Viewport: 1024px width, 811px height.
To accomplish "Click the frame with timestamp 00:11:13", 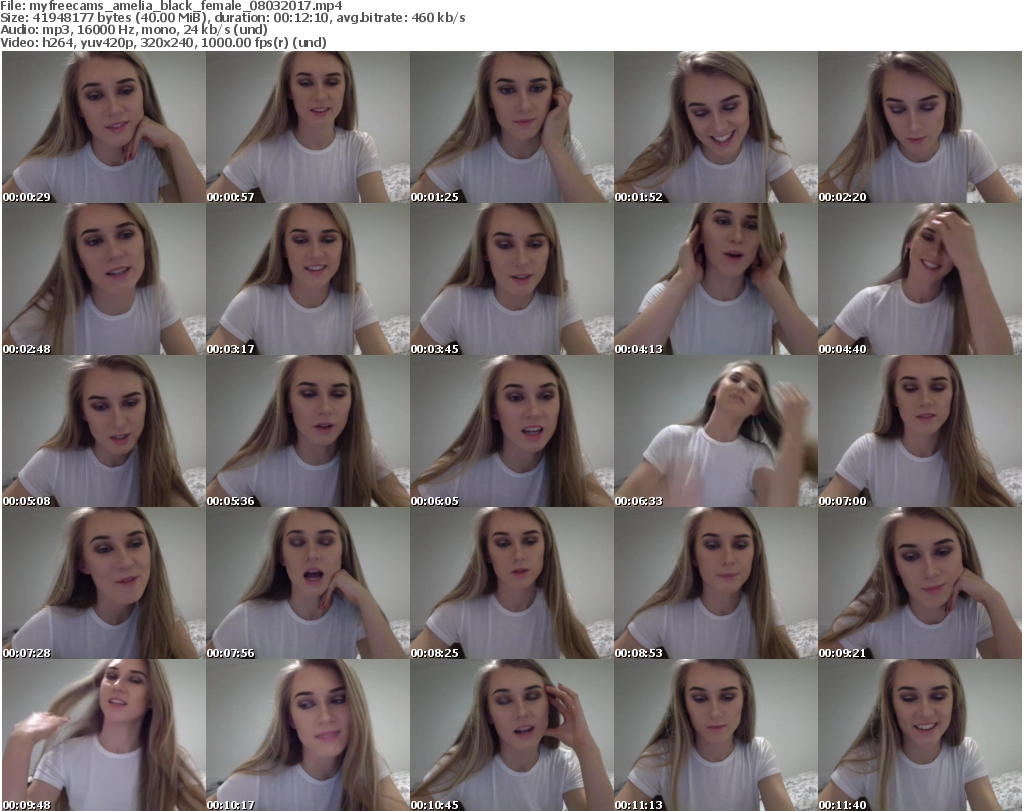I will coord(716,735).
